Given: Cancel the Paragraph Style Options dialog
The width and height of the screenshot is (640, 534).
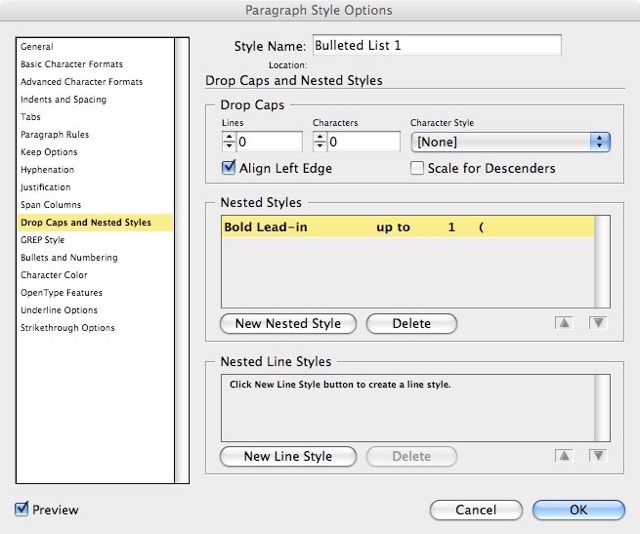Looking at the screenshot, I should 476,510.
